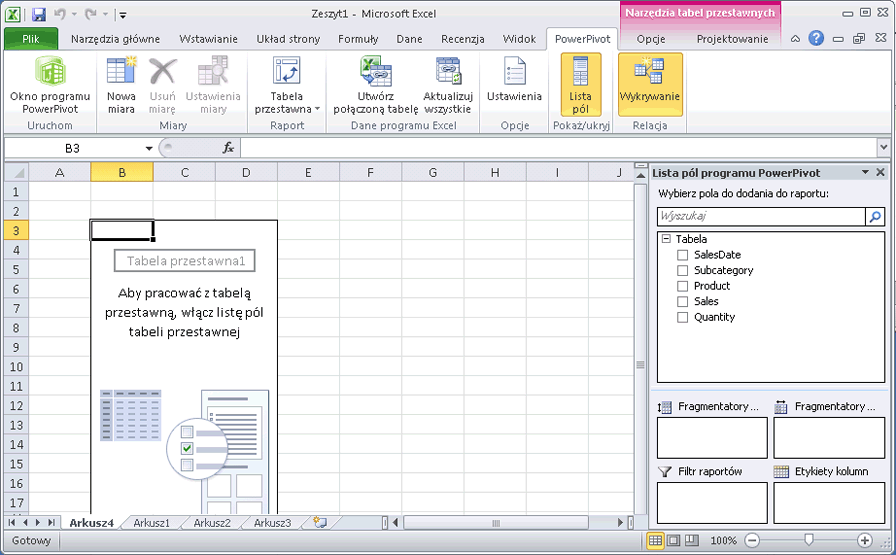Check the Product field

click(x=682, y=286)
